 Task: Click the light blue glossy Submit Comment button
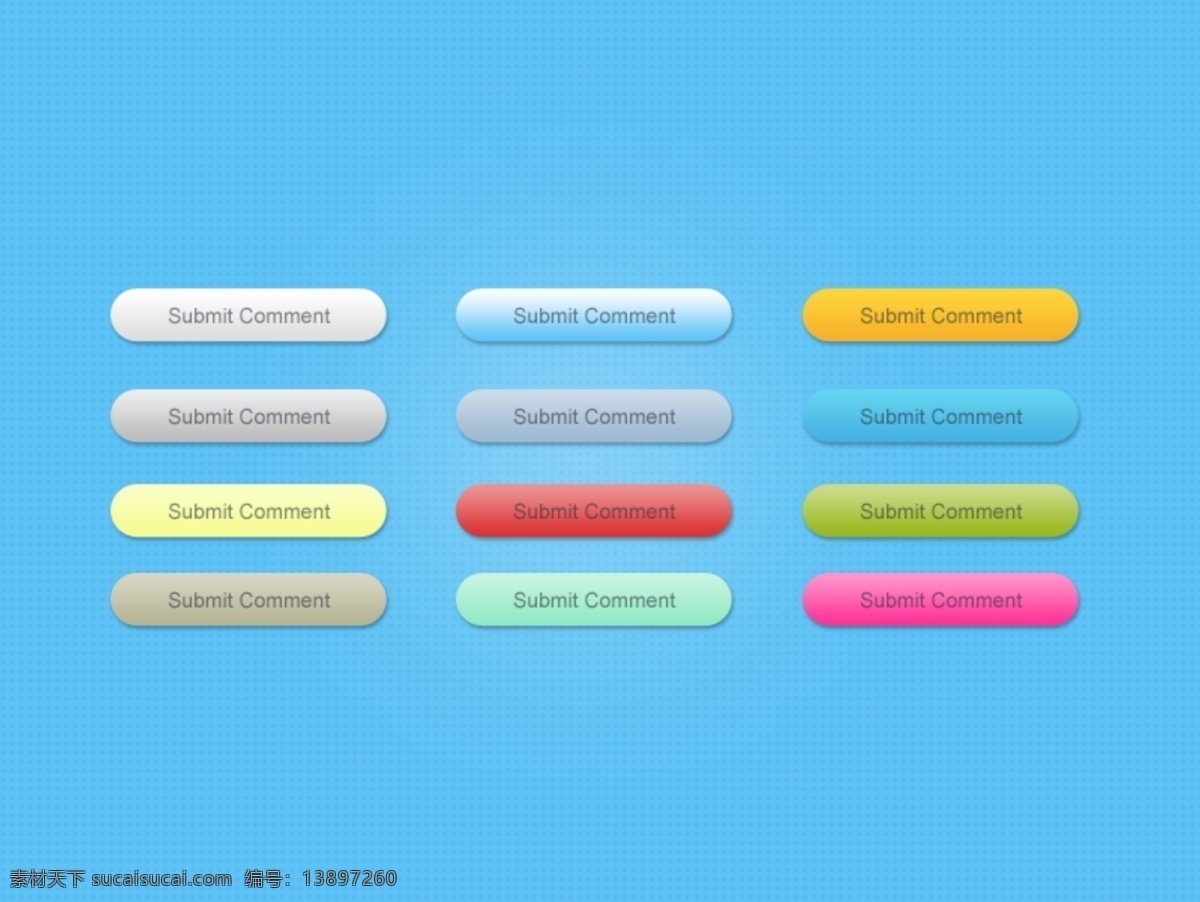point(594,315)
